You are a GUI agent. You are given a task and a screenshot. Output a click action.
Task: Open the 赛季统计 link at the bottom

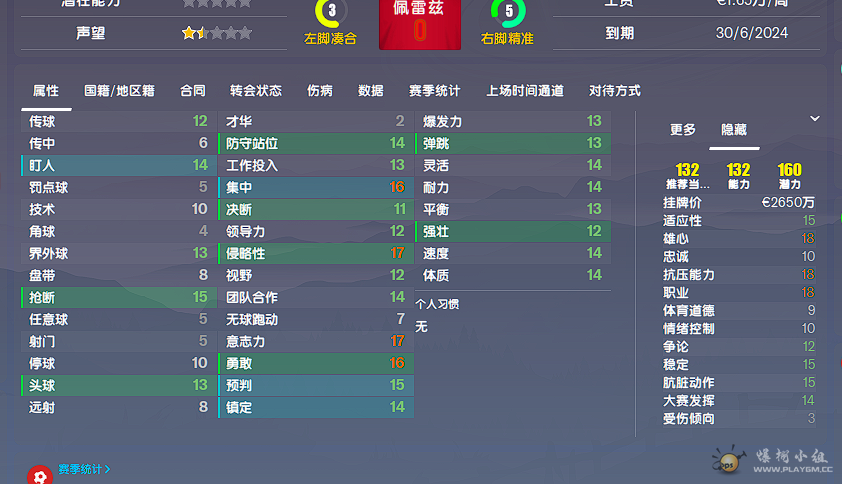84,469
